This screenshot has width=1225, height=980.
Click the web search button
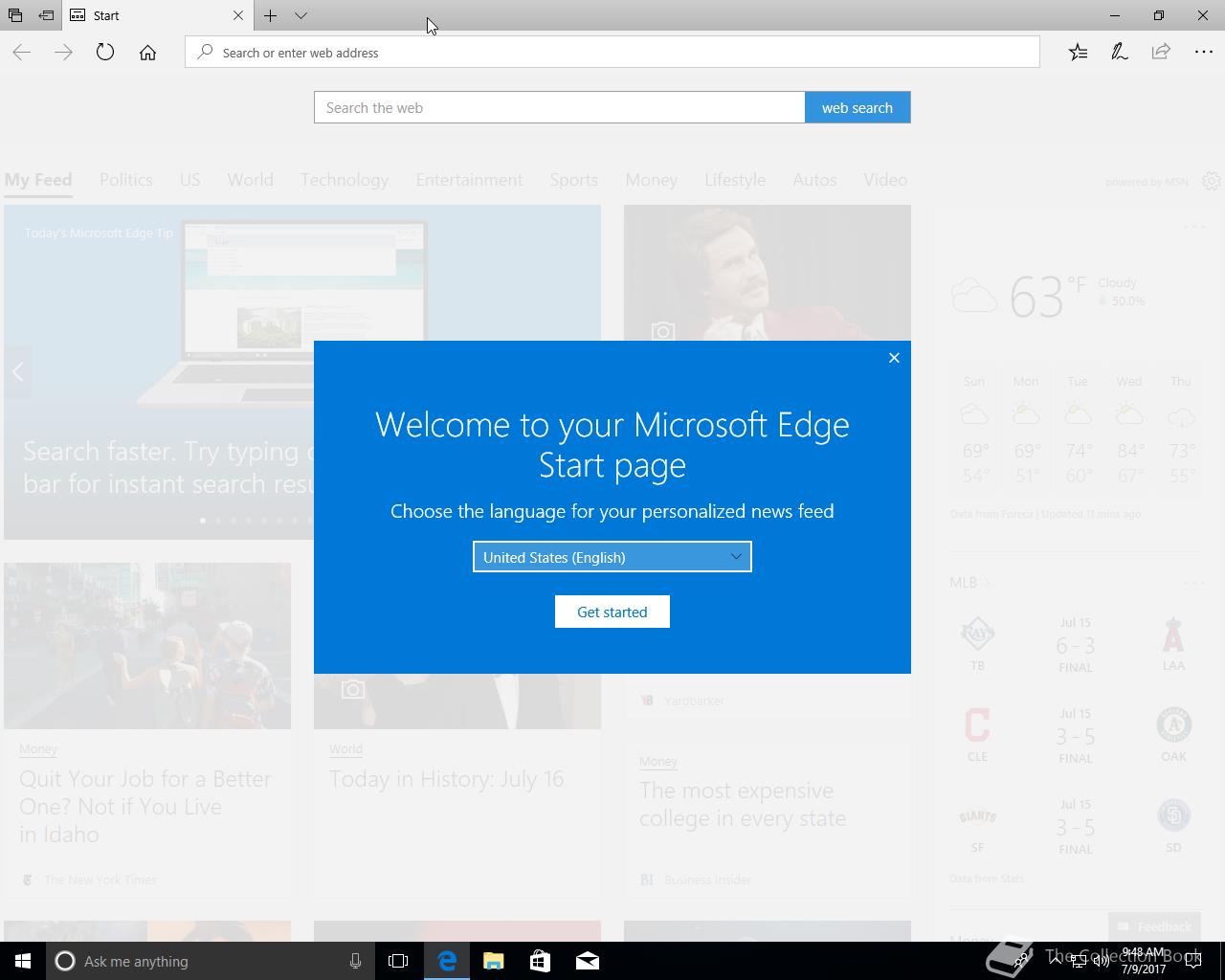coord(857,107)
